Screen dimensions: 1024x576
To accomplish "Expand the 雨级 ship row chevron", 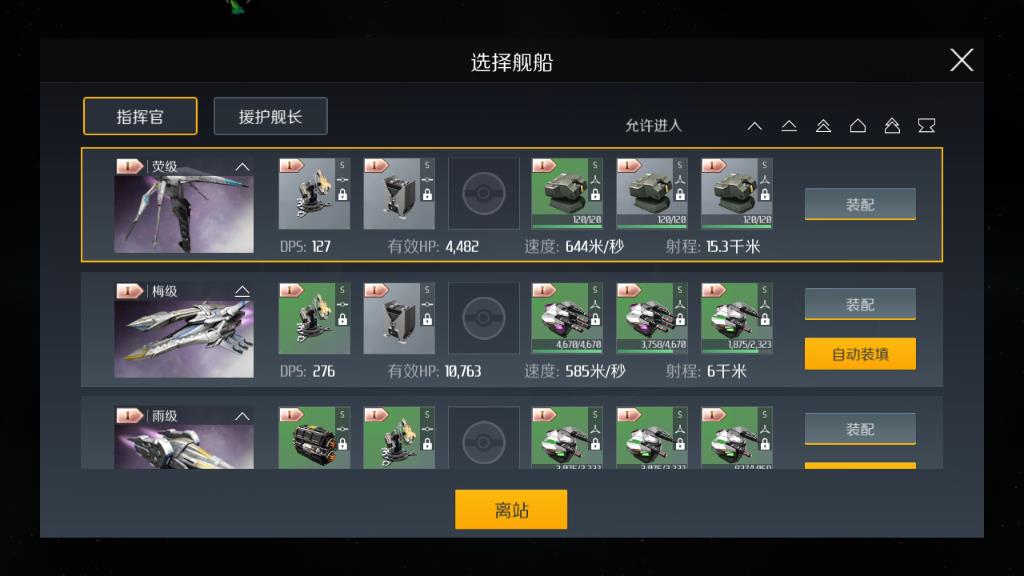I will [242, 416].
